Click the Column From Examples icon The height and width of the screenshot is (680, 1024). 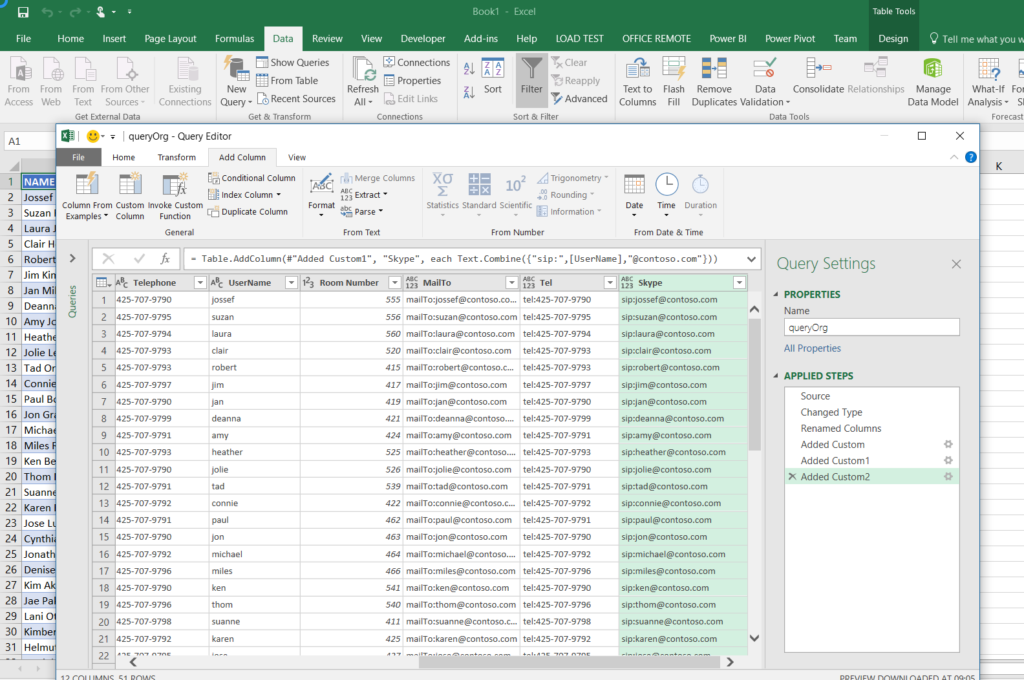(87, 184)
